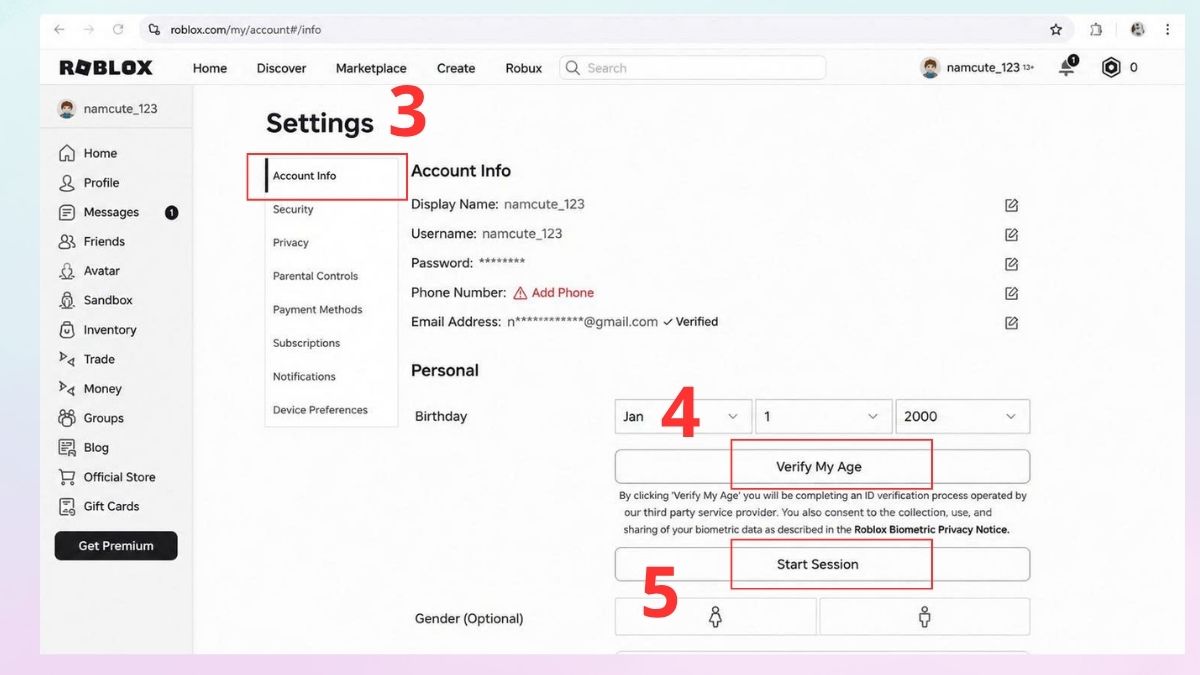Open Inventory in the left sidebar
The image size is (1200, 675).
97,330
